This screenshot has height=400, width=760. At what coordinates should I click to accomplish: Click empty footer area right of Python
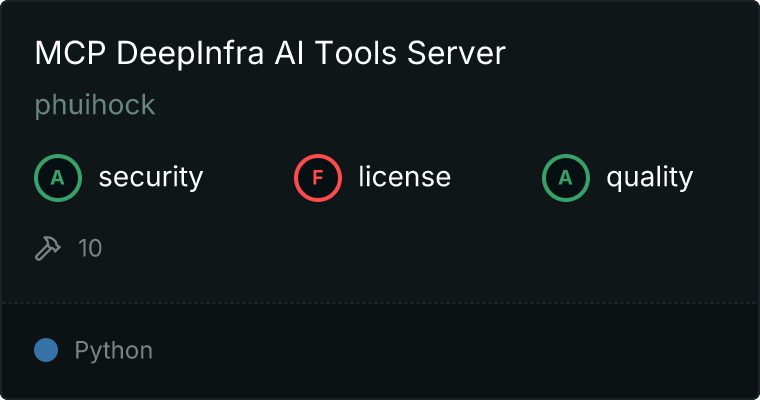tap(450, 351)
